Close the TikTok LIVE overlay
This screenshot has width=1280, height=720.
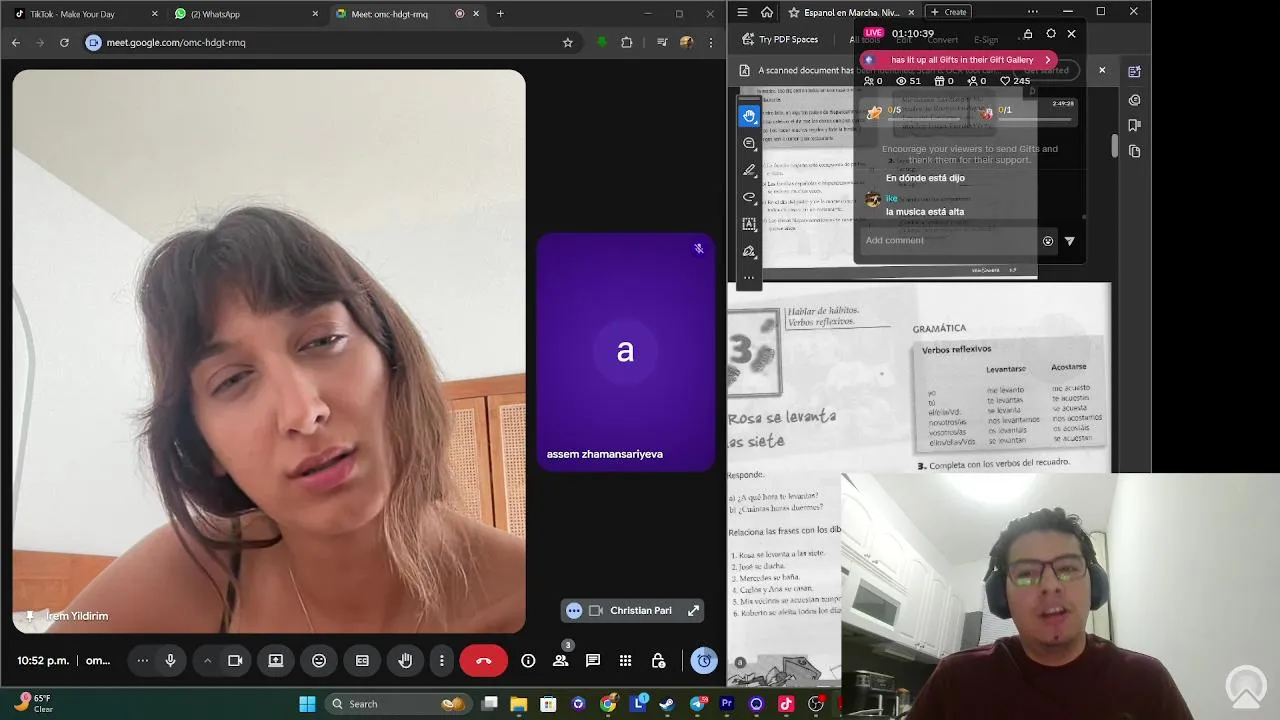(x=1071, y=34)
